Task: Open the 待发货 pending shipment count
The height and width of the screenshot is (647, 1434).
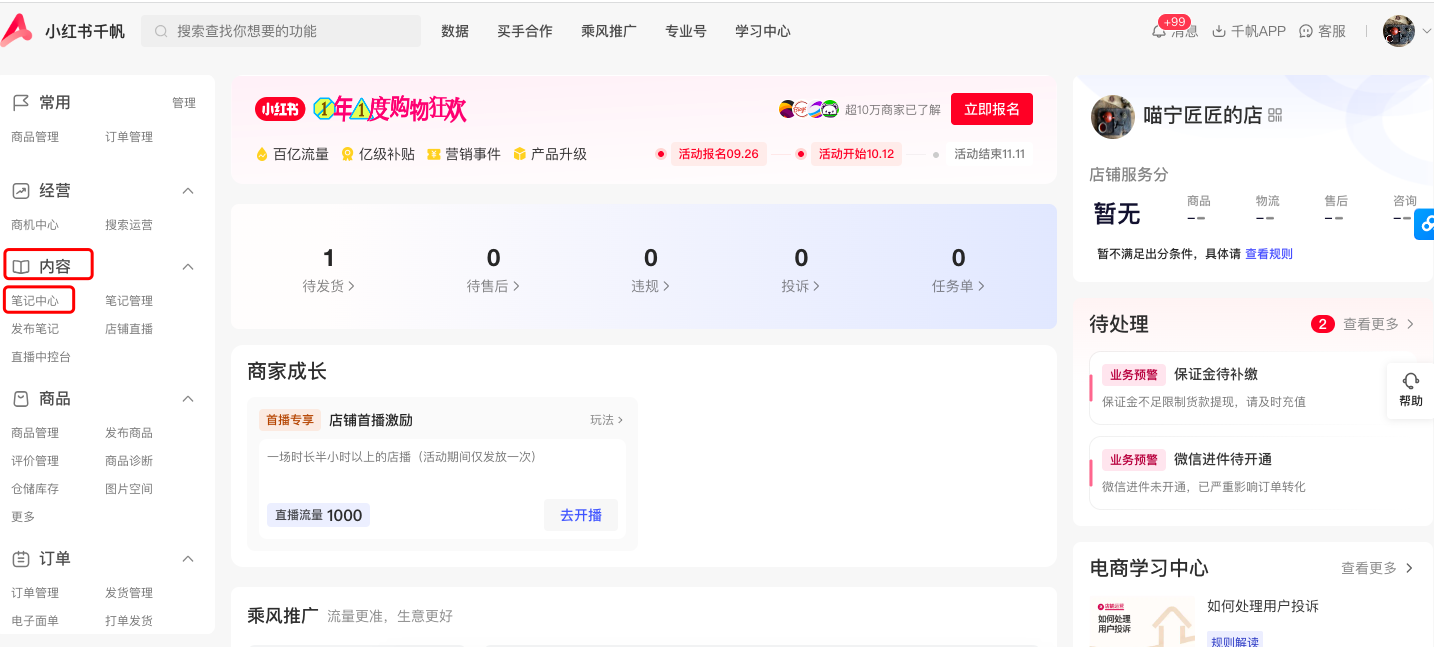Action: click(329, 270)
